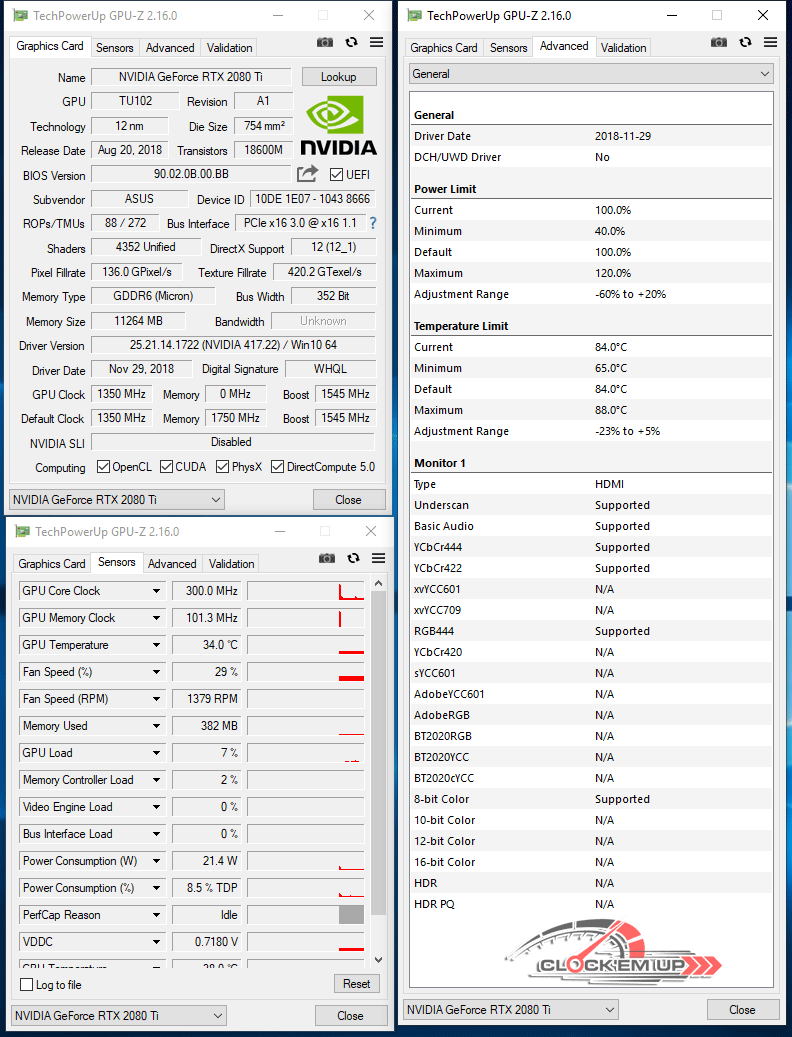Enable Log to file checkbox
Screen dimensions: 792x1037
(26, 985)
